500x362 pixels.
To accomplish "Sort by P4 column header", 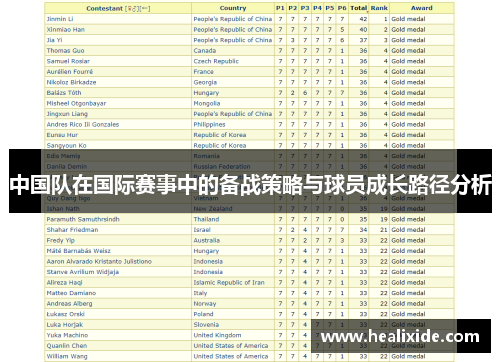I will (317, 8).
